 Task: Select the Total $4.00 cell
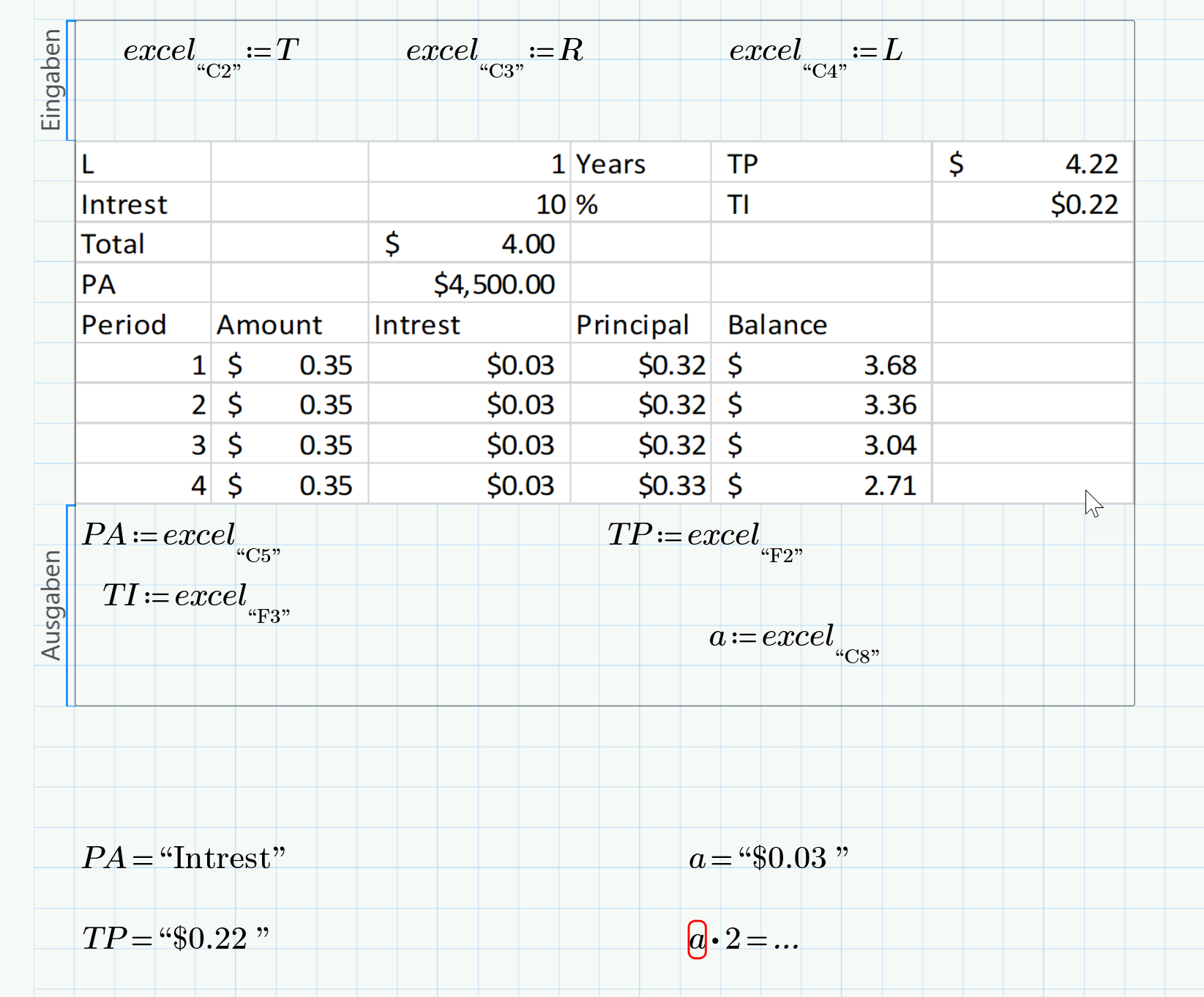click(x=468, y=244)
